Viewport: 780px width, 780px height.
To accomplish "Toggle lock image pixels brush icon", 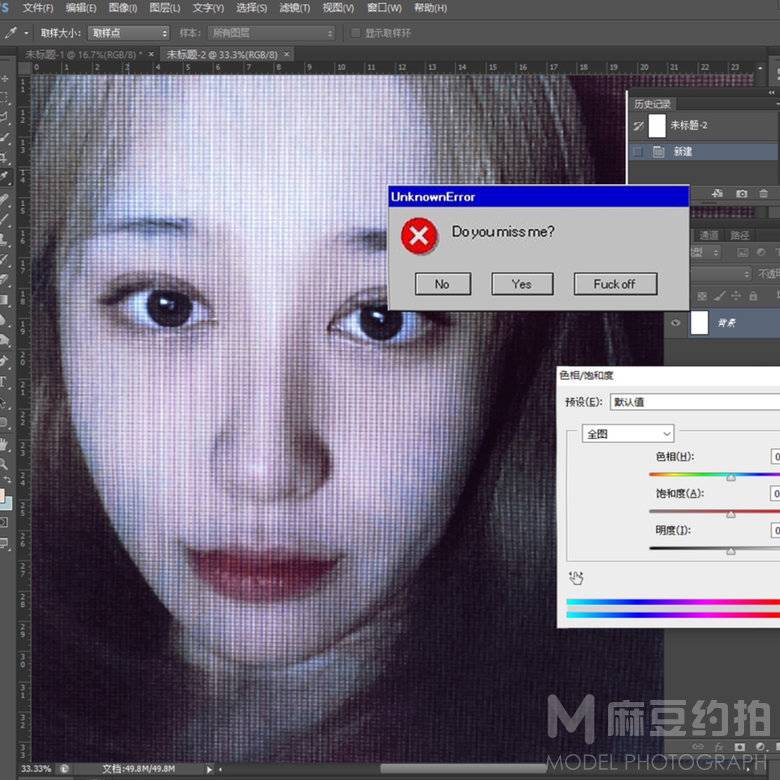I will [x=719, y=296].
